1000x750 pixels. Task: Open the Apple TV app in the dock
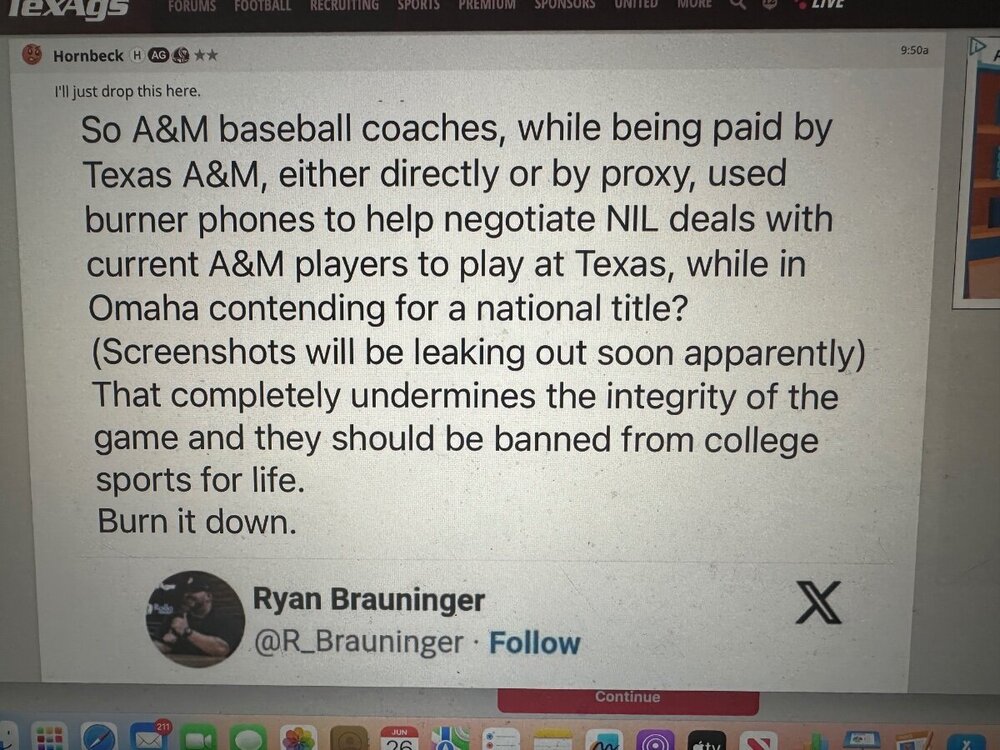(708, 738)
